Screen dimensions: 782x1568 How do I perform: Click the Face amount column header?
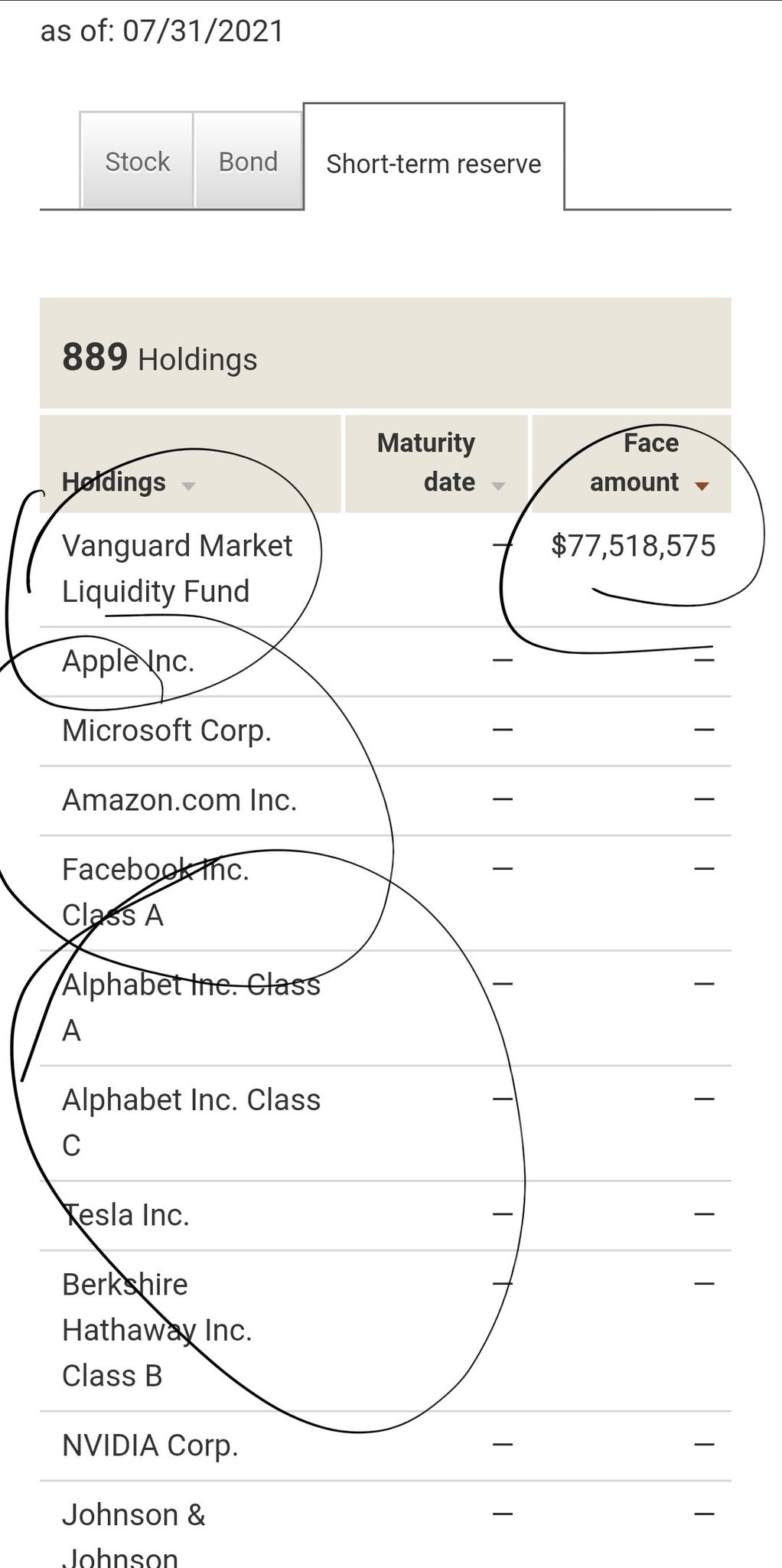point(634,462)
